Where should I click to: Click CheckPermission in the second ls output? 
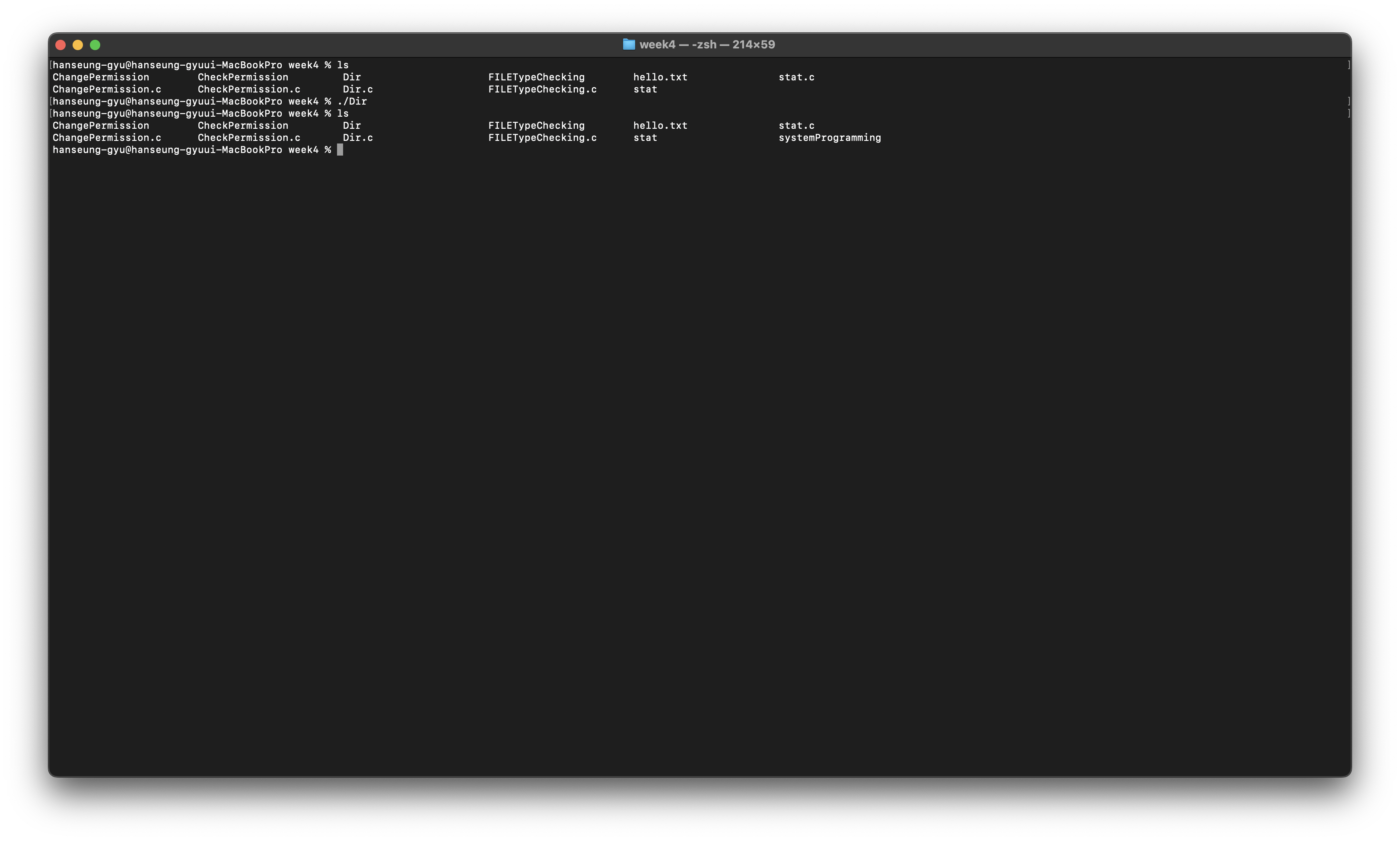click(242, 126)
